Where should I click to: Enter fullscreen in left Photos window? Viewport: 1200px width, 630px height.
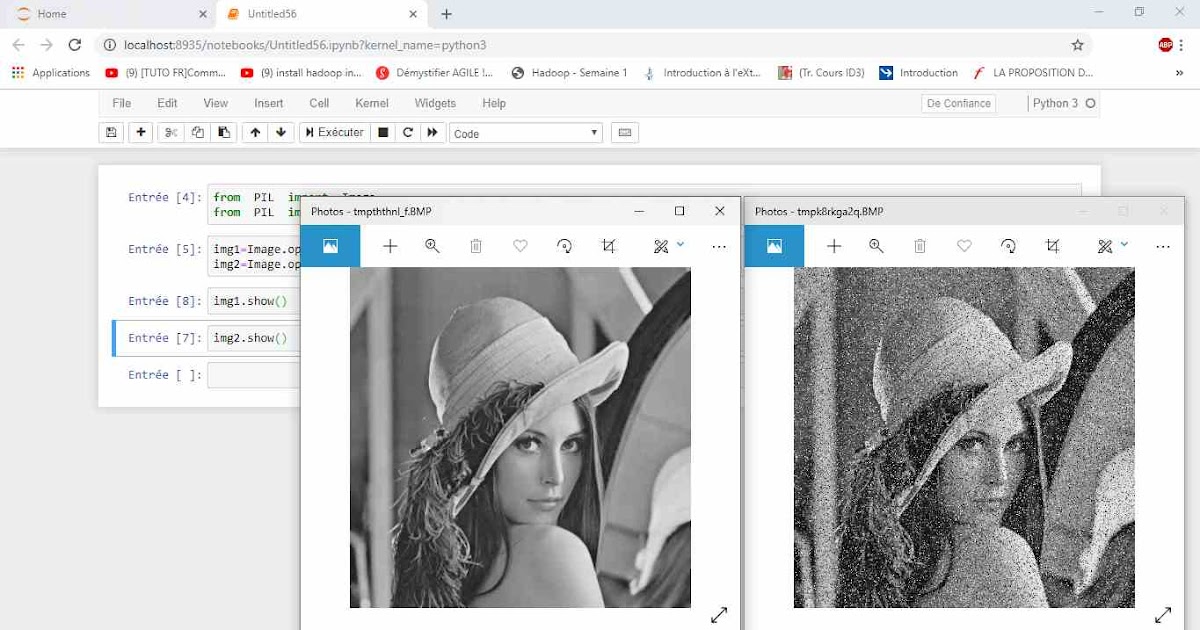tap(719, 615)
